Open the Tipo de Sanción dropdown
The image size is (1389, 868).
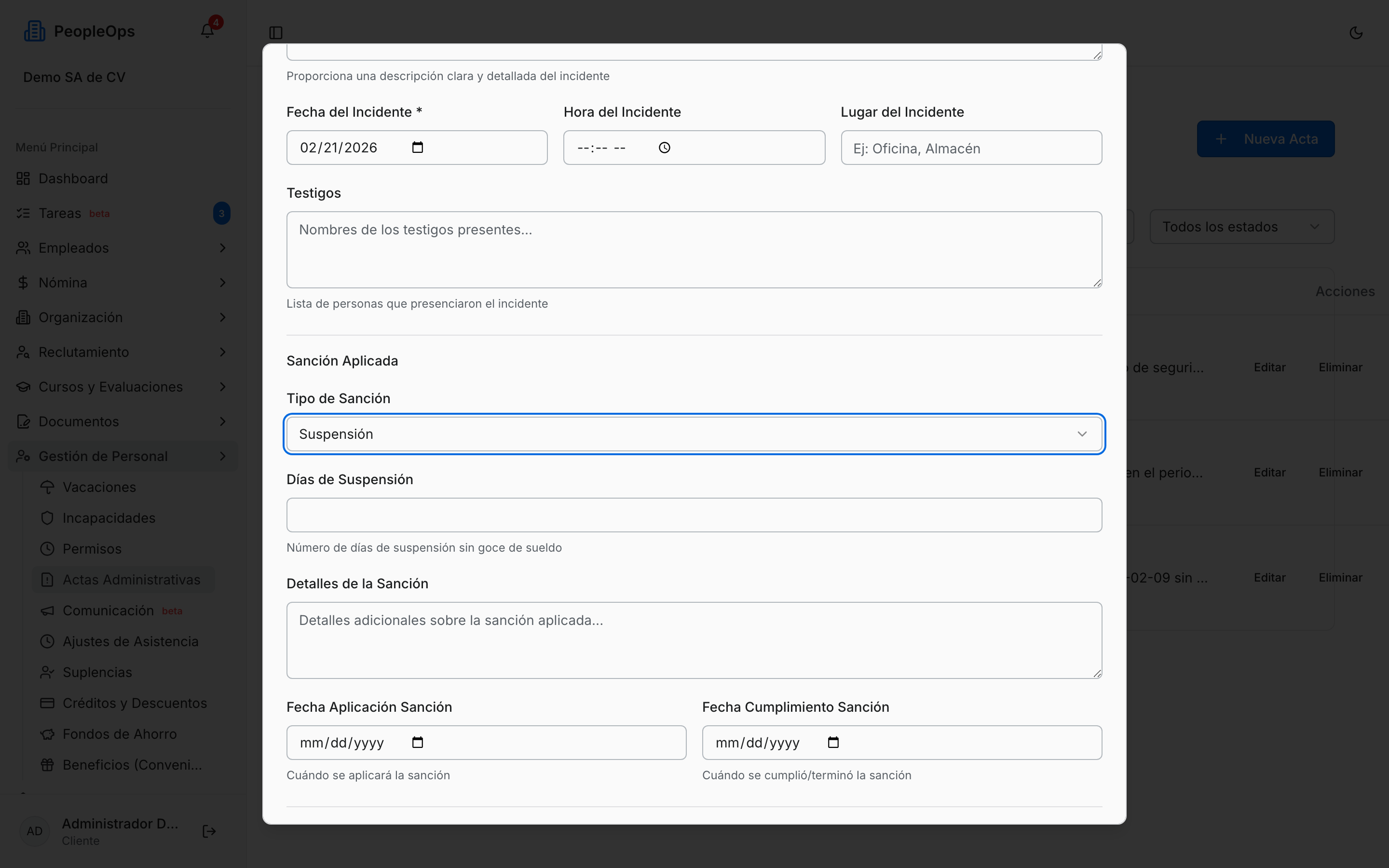[x=694, y=434]
